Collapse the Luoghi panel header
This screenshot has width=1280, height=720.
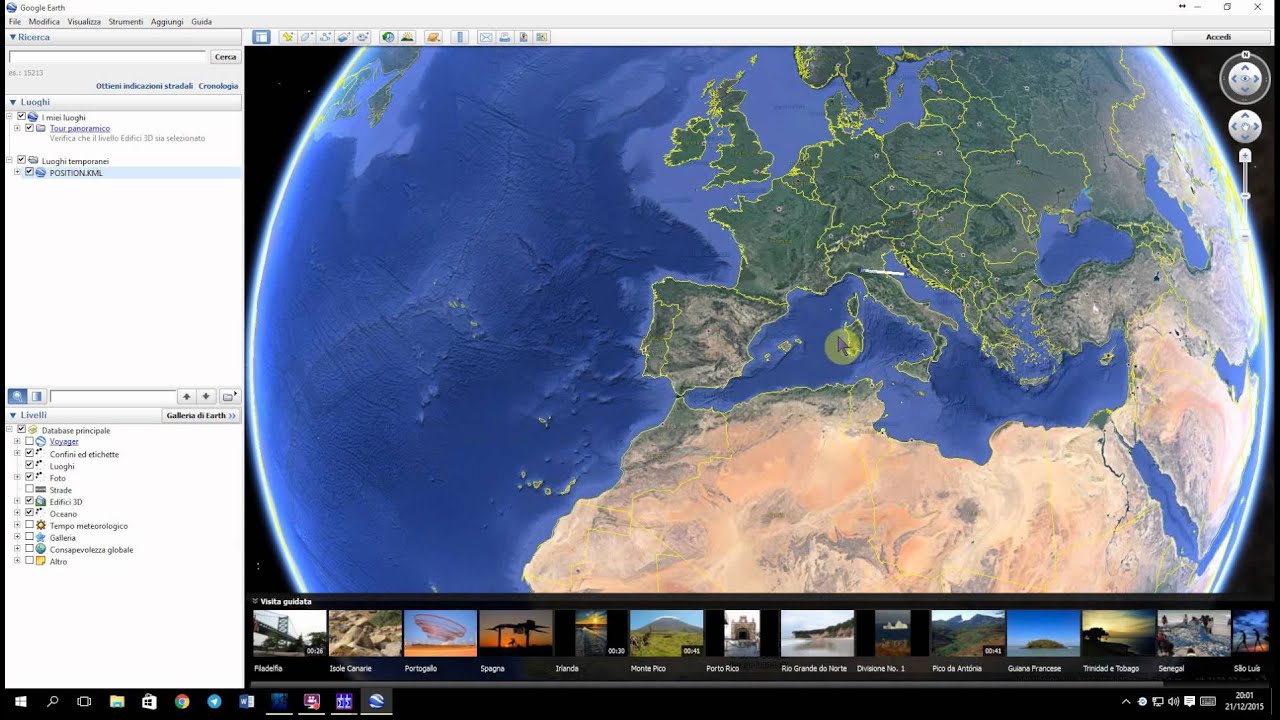pyautogui.click(x=13, y=102)
